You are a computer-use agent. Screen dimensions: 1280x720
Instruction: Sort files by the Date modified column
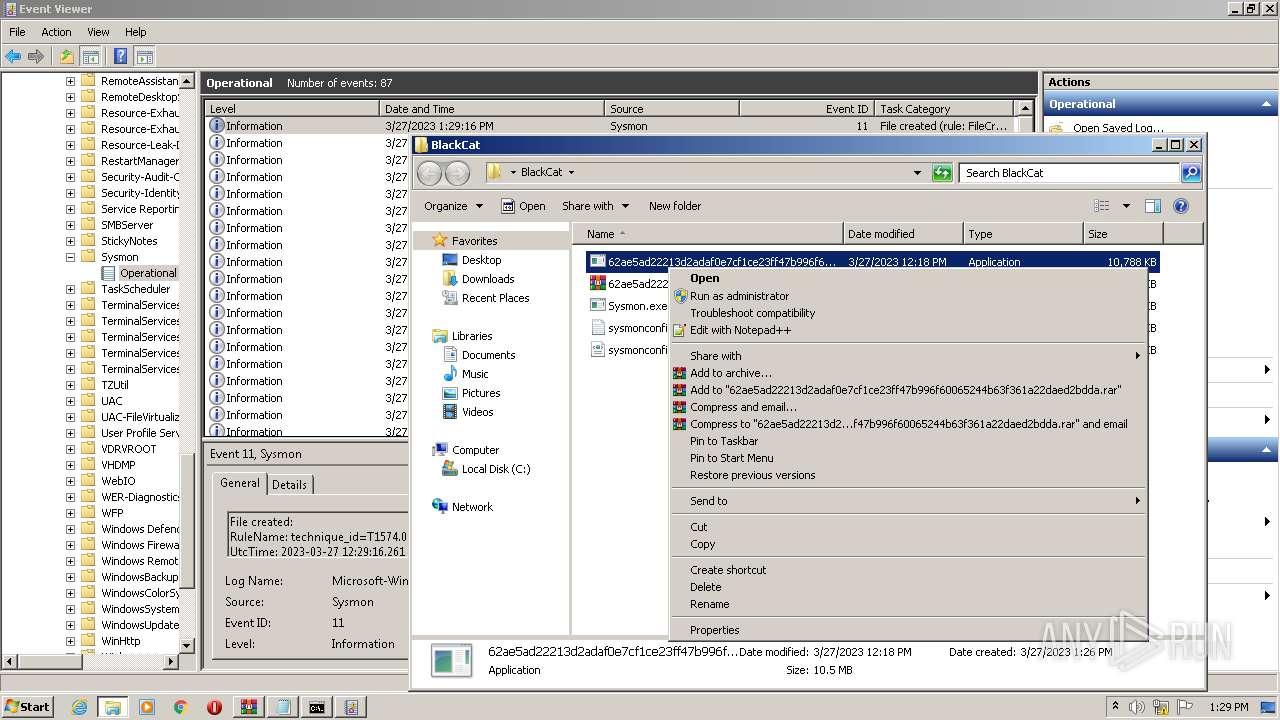coord(903,234)
